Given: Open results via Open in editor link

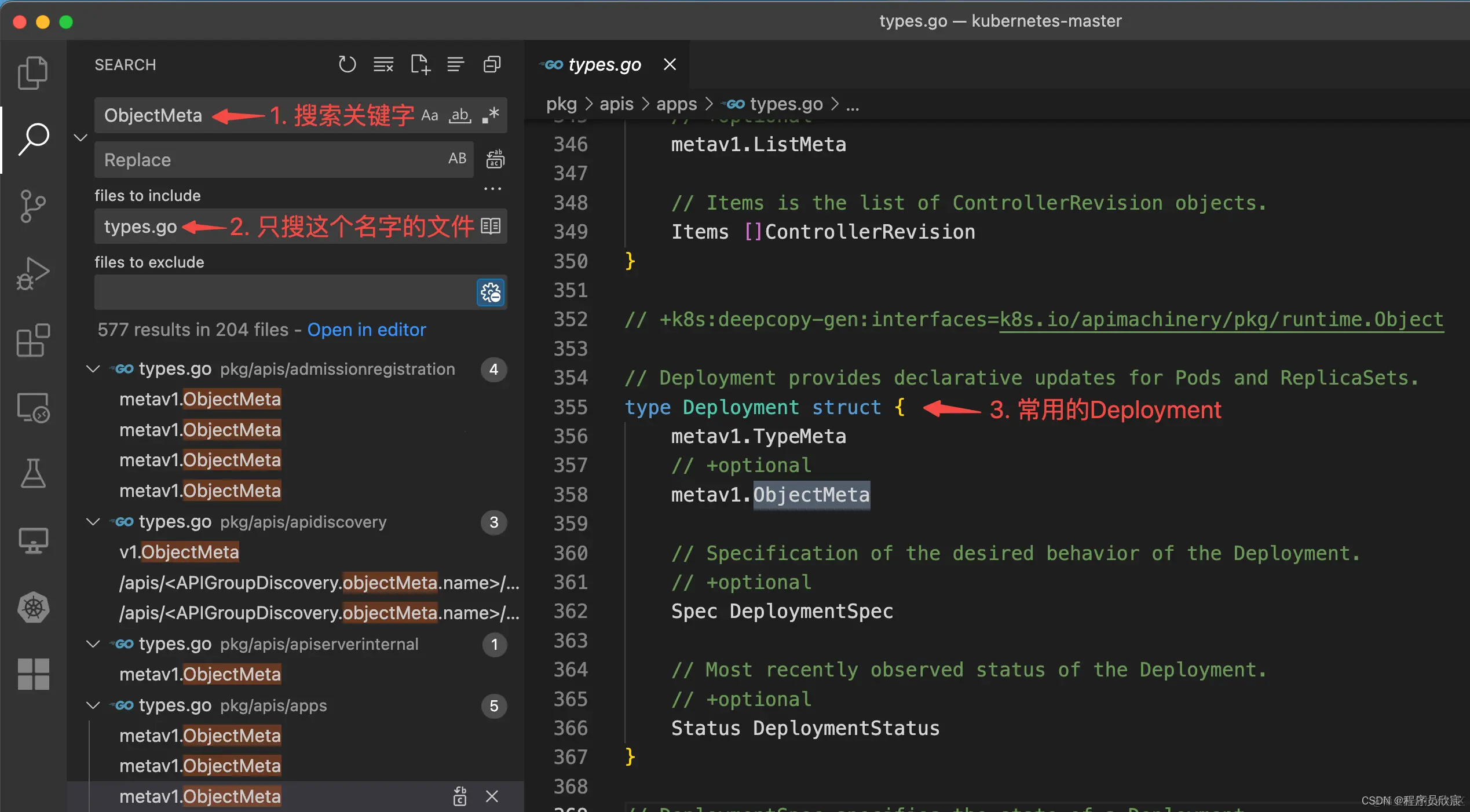Looking at the screenshot, I should click(366, 330).
